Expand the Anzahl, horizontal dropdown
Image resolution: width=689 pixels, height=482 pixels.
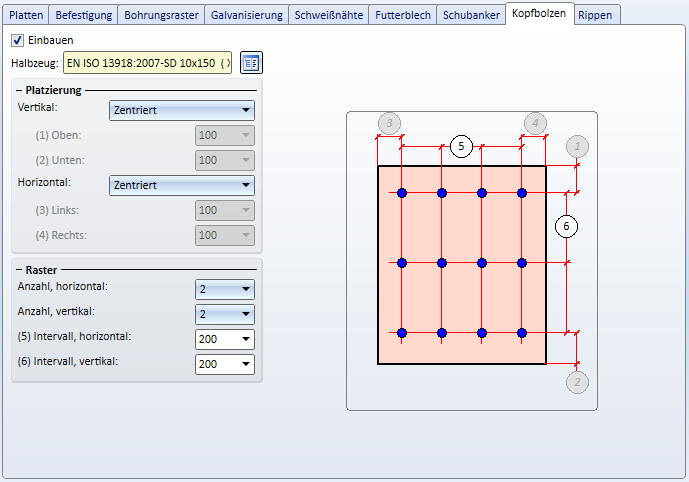pyautogui.click(x=224, y=289)
